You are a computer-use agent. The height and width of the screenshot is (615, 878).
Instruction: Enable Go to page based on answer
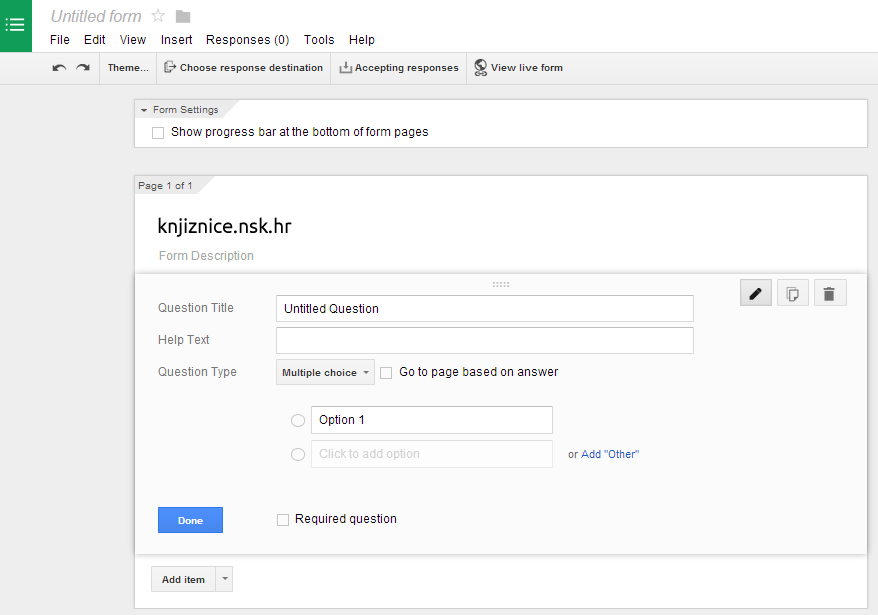(x=386, y=373)
